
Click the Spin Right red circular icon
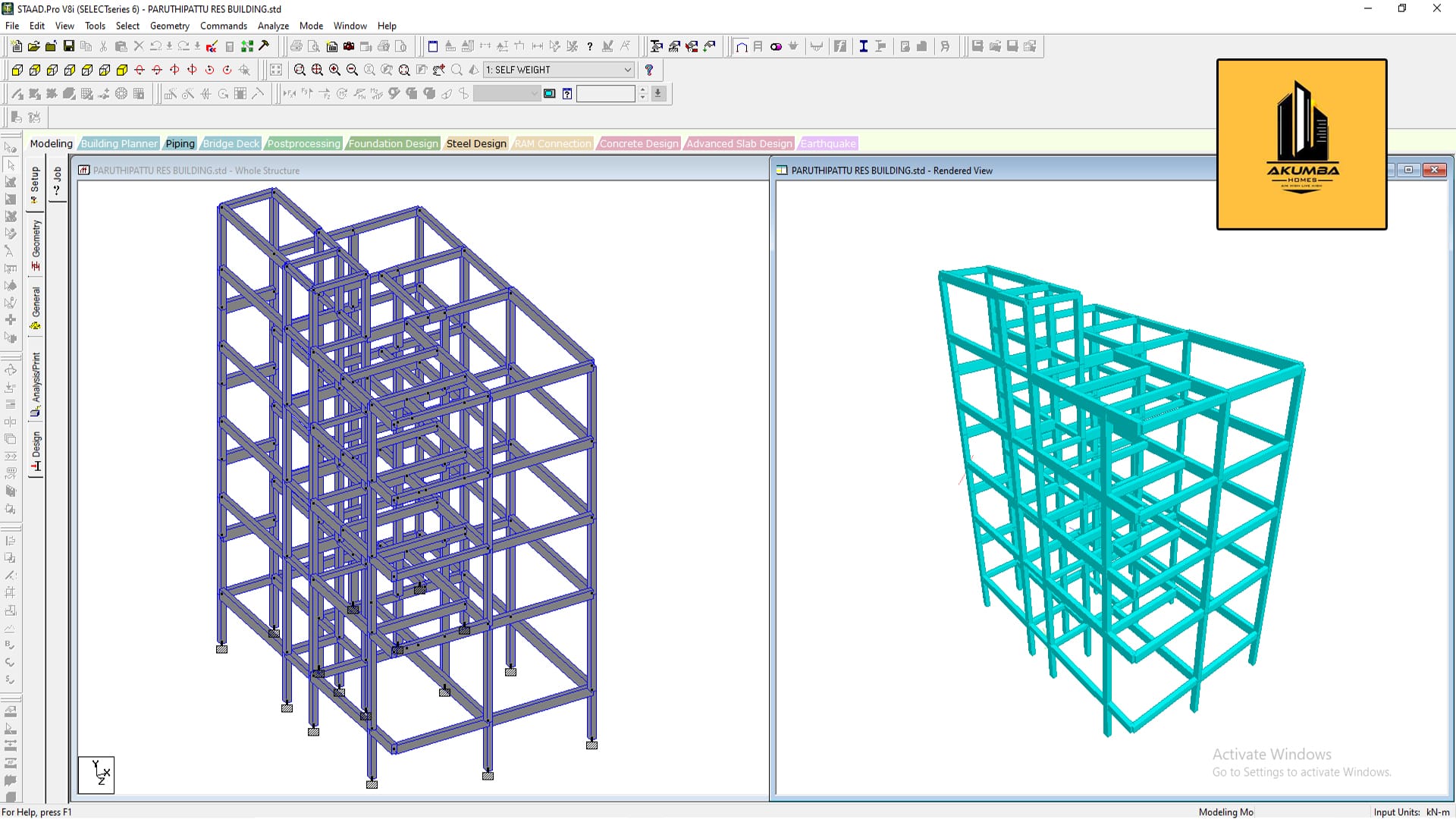[227, 70]
